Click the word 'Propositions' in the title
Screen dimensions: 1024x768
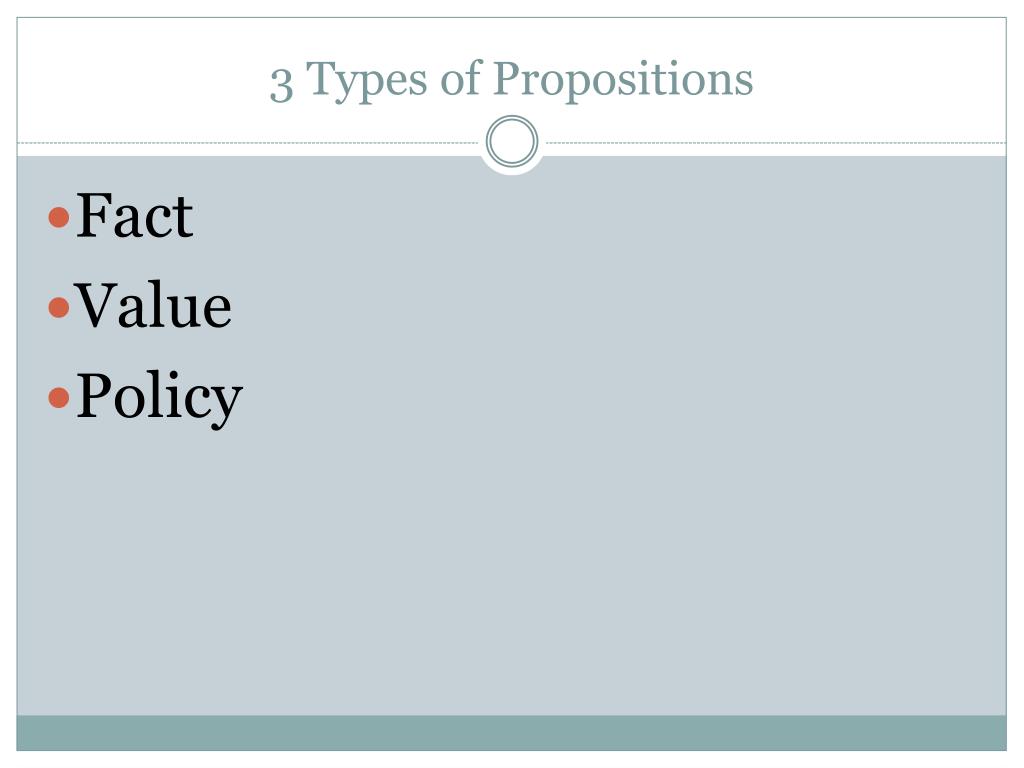point(623,80)
